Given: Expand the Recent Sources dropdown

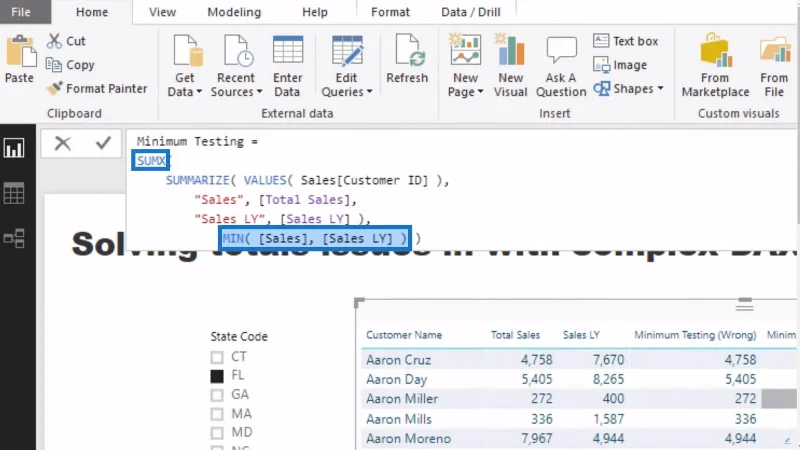Looking at the screenshot, I should [x=259, y=92].
